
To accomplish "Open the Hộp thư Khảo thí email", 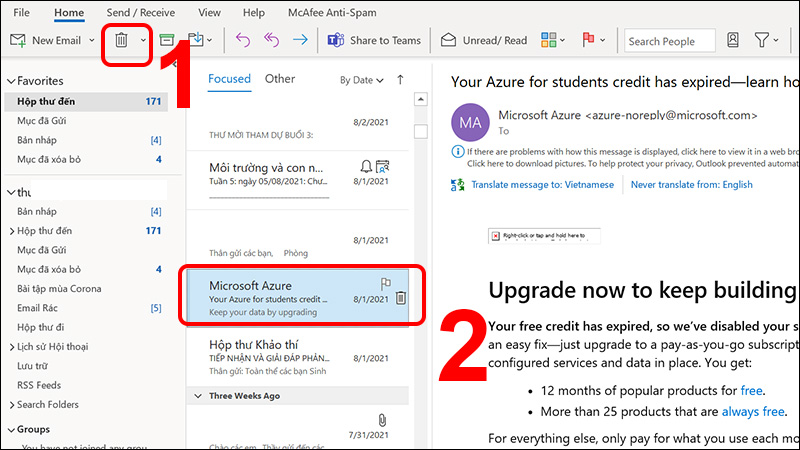I will click(x=298, y=357).
